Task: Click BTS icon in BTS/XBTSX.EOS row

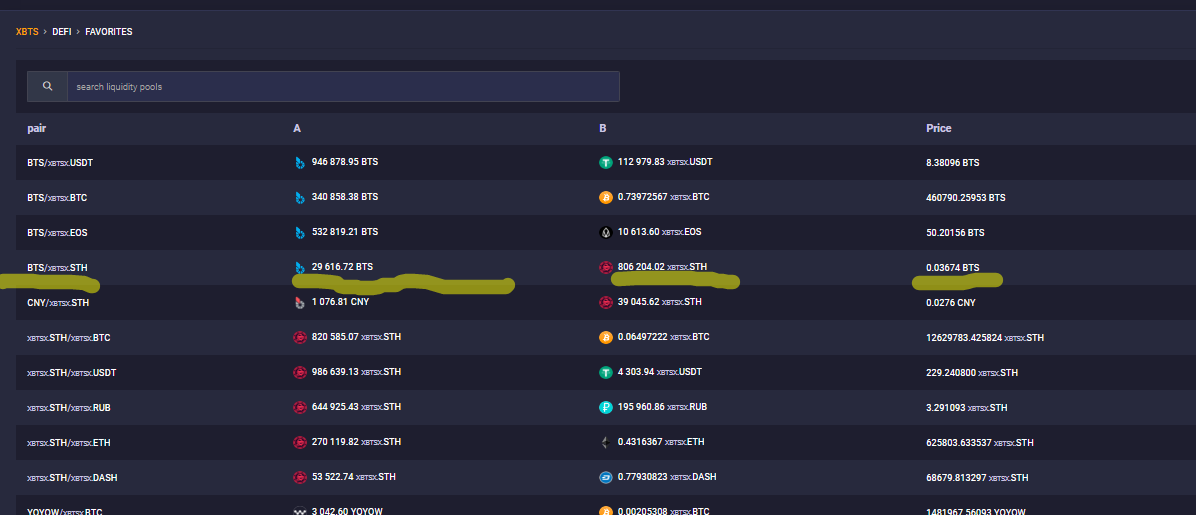Action: coord(300,233)
